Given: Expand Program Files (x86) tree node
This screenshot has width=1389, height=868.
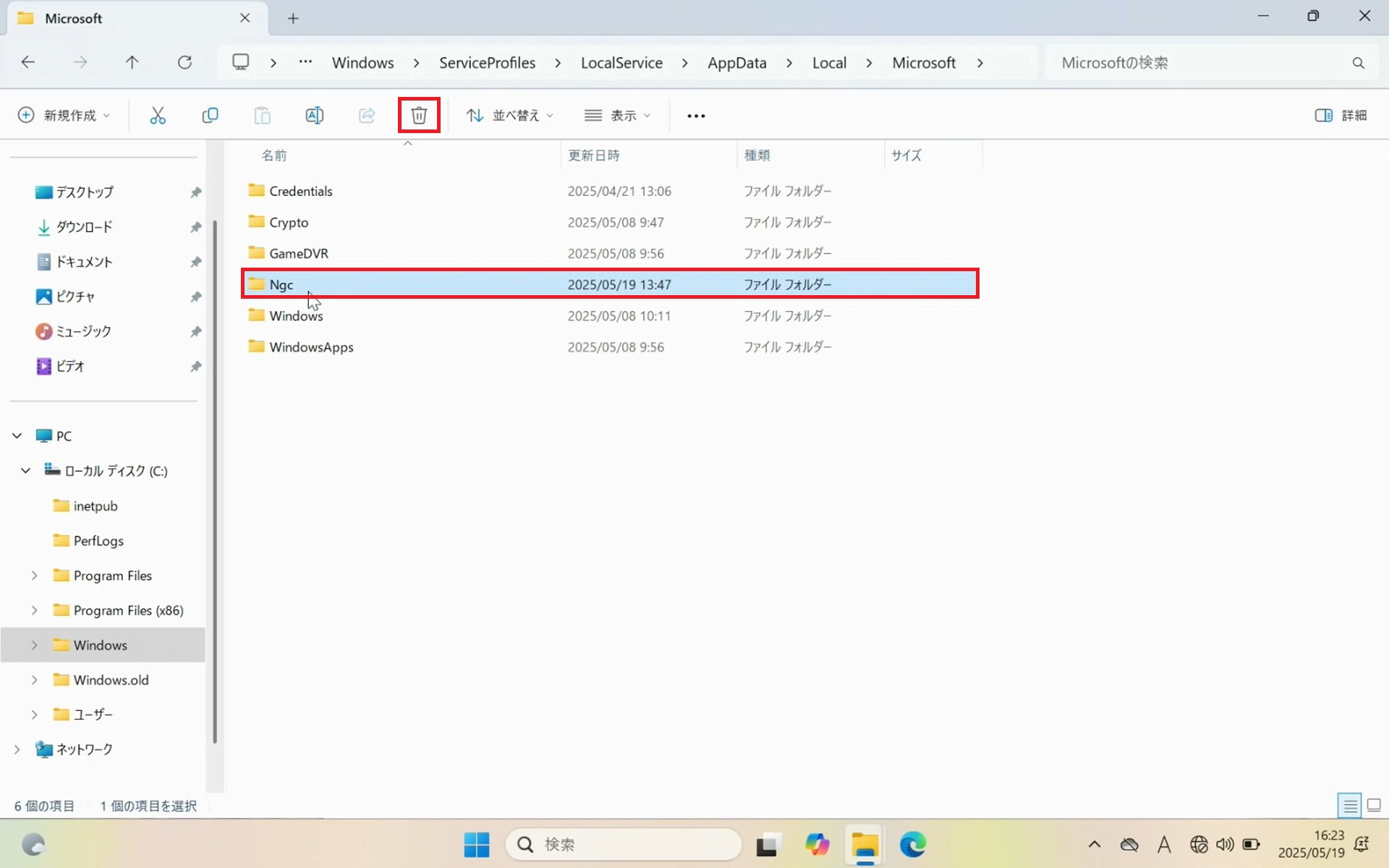Looking at the screenshot, I should [34, 610].
